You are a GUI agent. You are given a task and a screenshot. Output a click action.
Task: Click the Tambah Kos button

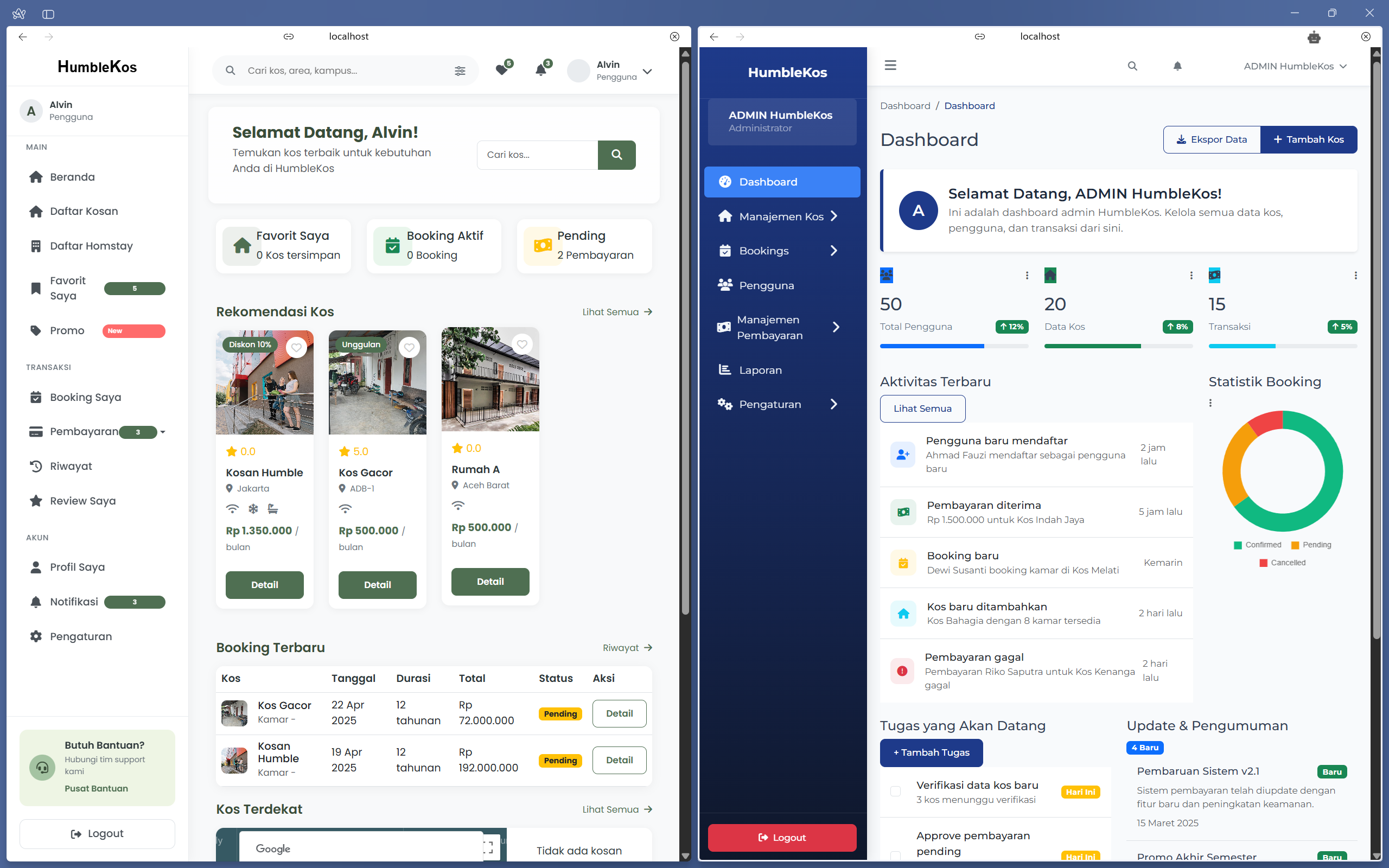coord(1308,139)
